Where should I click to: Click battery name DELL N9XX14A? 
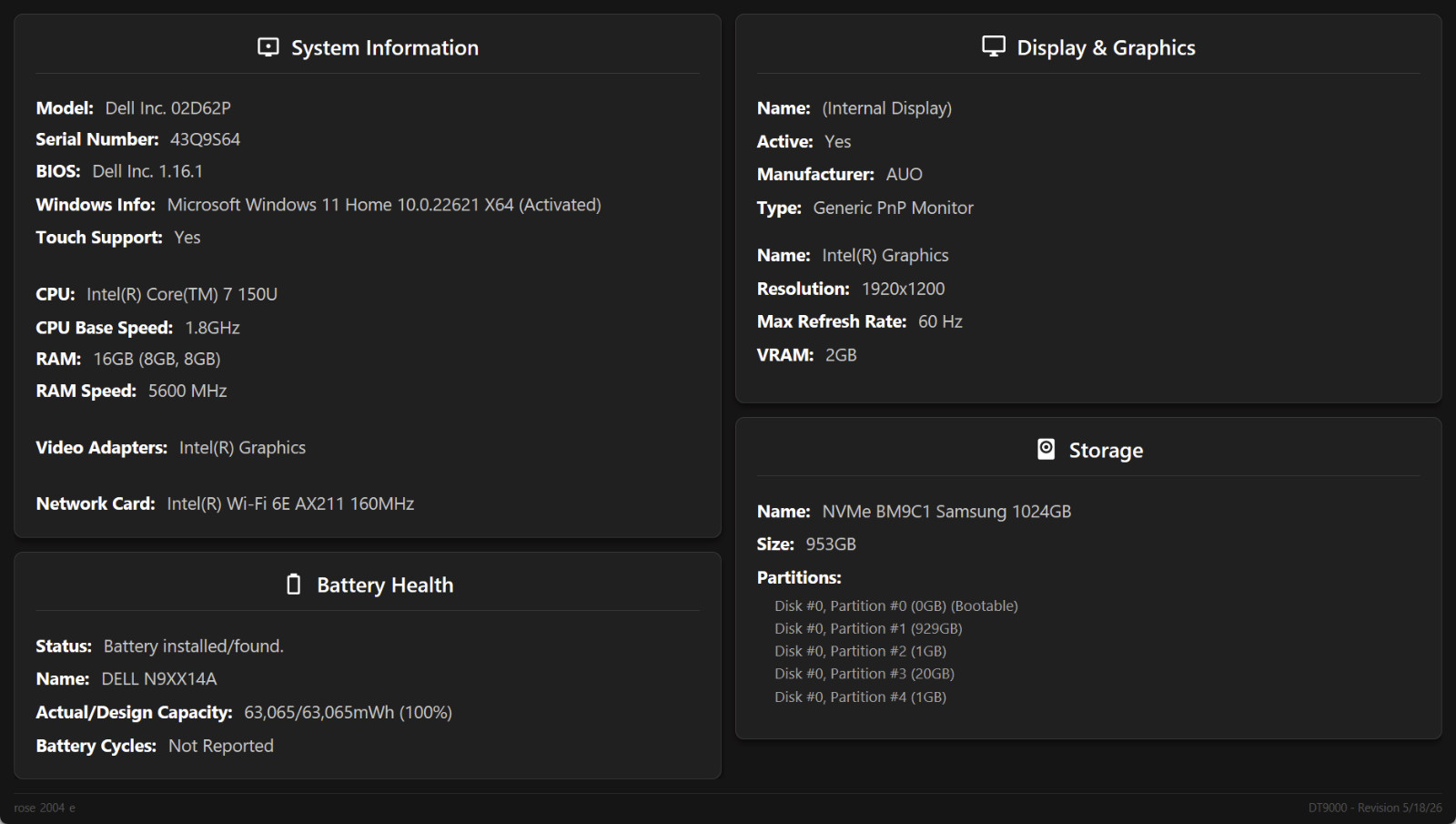point(159,679)
